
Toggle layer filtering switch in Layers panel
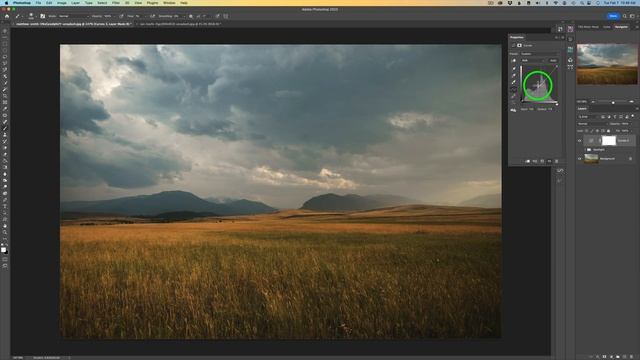click(633, 116)
